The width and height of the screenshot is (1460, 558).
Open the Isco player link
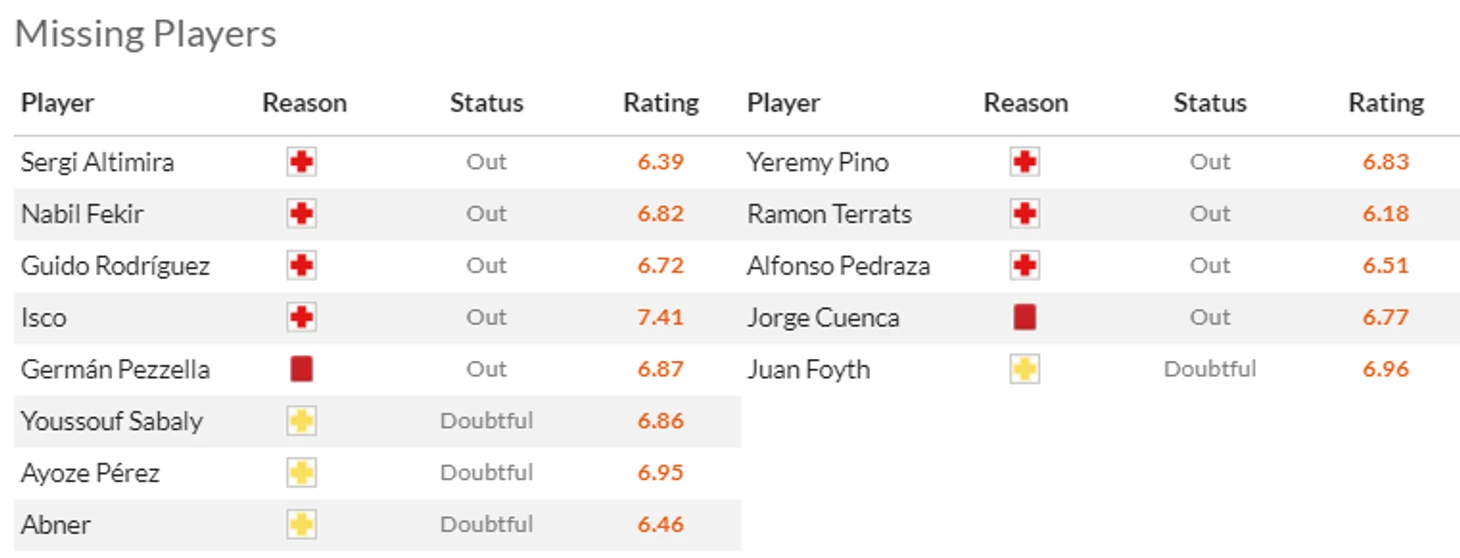point(44,318)
